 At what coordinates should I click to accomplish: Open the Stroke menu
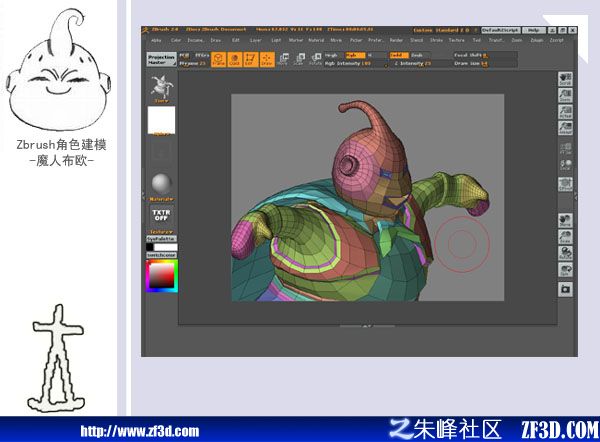(x=436, y=40)
